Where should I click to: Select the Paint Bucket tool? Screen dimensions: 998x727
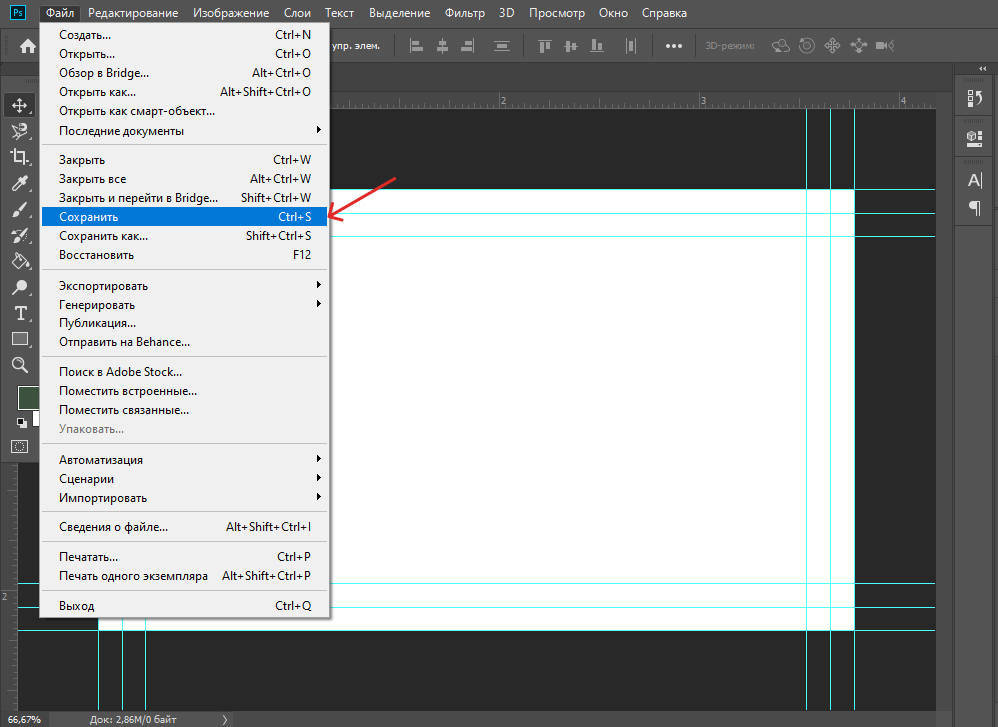tap(19, 262)
